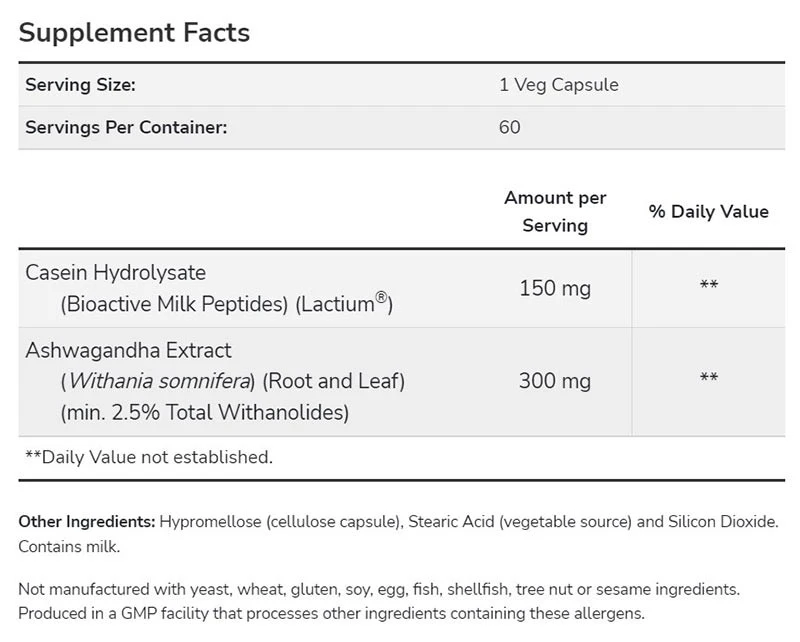Click the 150 mg amount
Screen dimensions: 800x642
(555, 289)
